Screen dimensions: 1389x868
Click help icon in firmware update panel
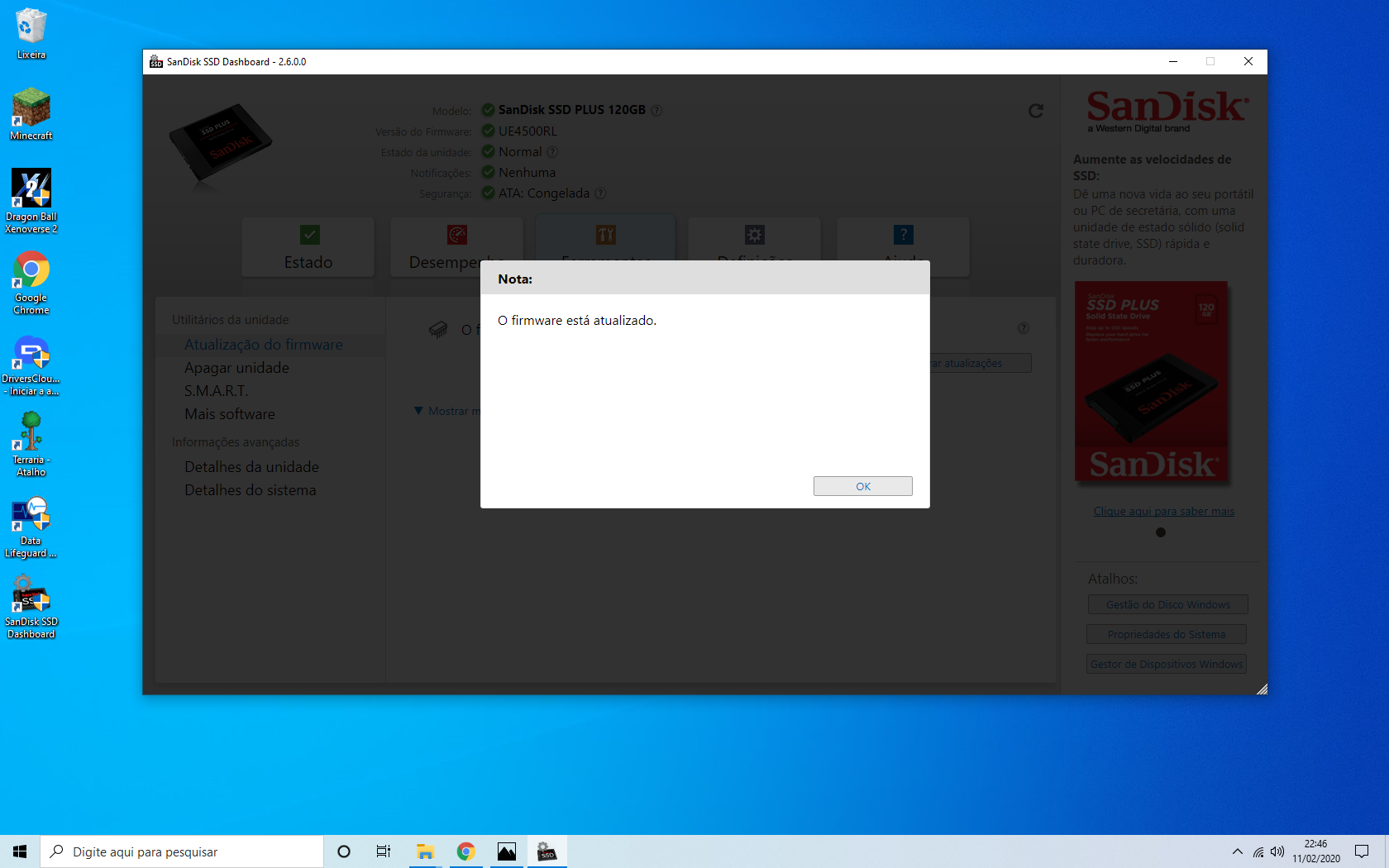1024,328
